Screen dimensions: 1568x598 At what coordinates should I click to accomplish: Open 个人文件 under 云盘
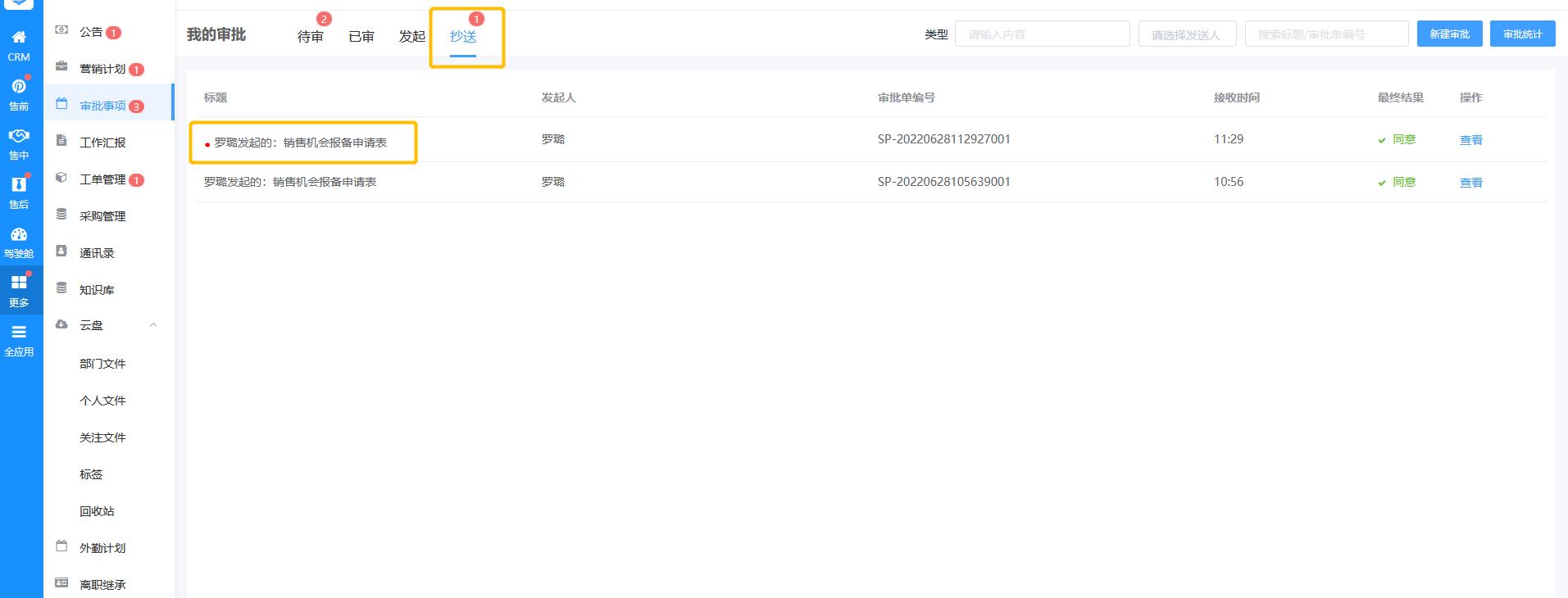click(x=102, y=401)
